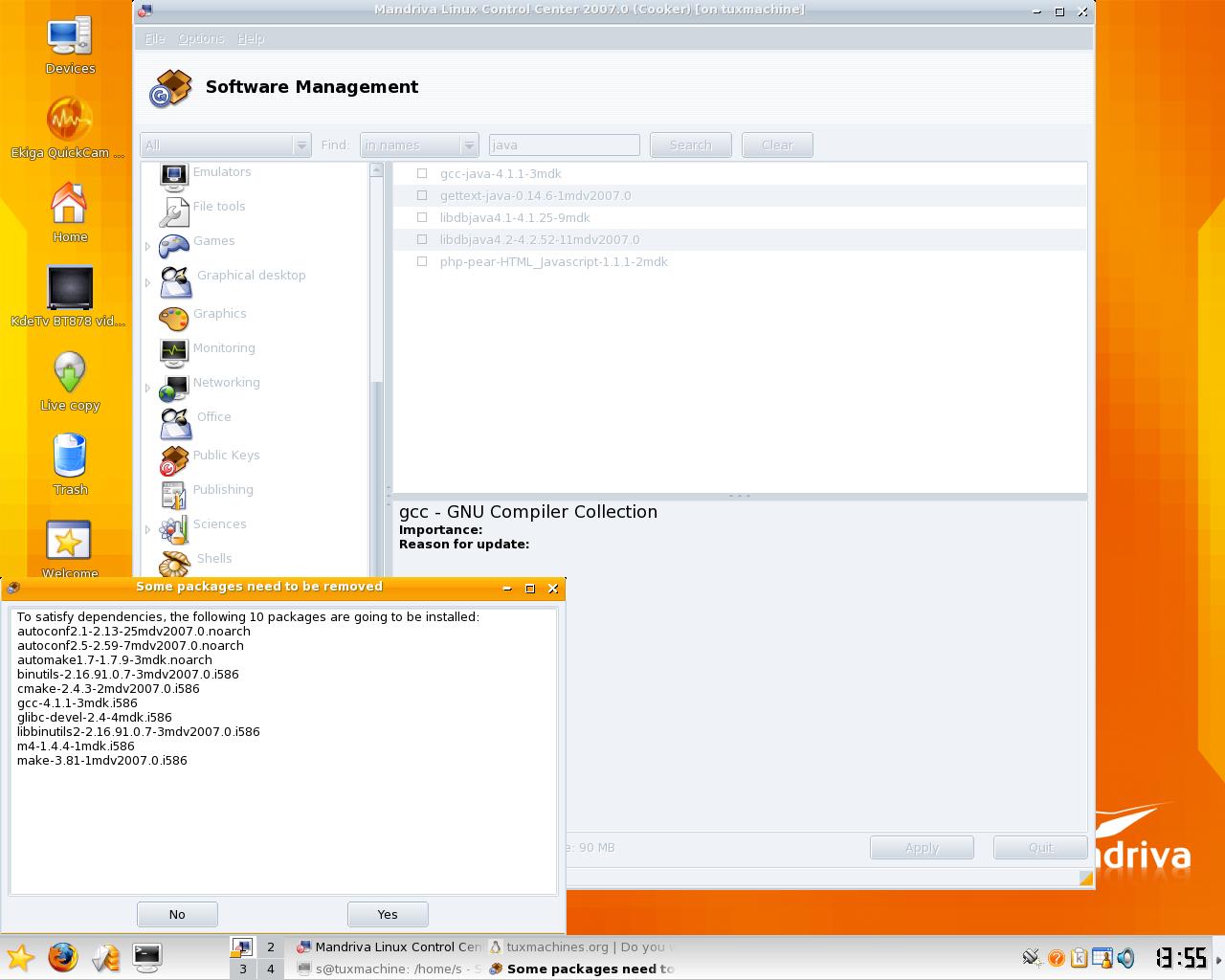This screenshot has height=980, width=1225.
Task: Click the Search button
Action: [x=691, y=145]
